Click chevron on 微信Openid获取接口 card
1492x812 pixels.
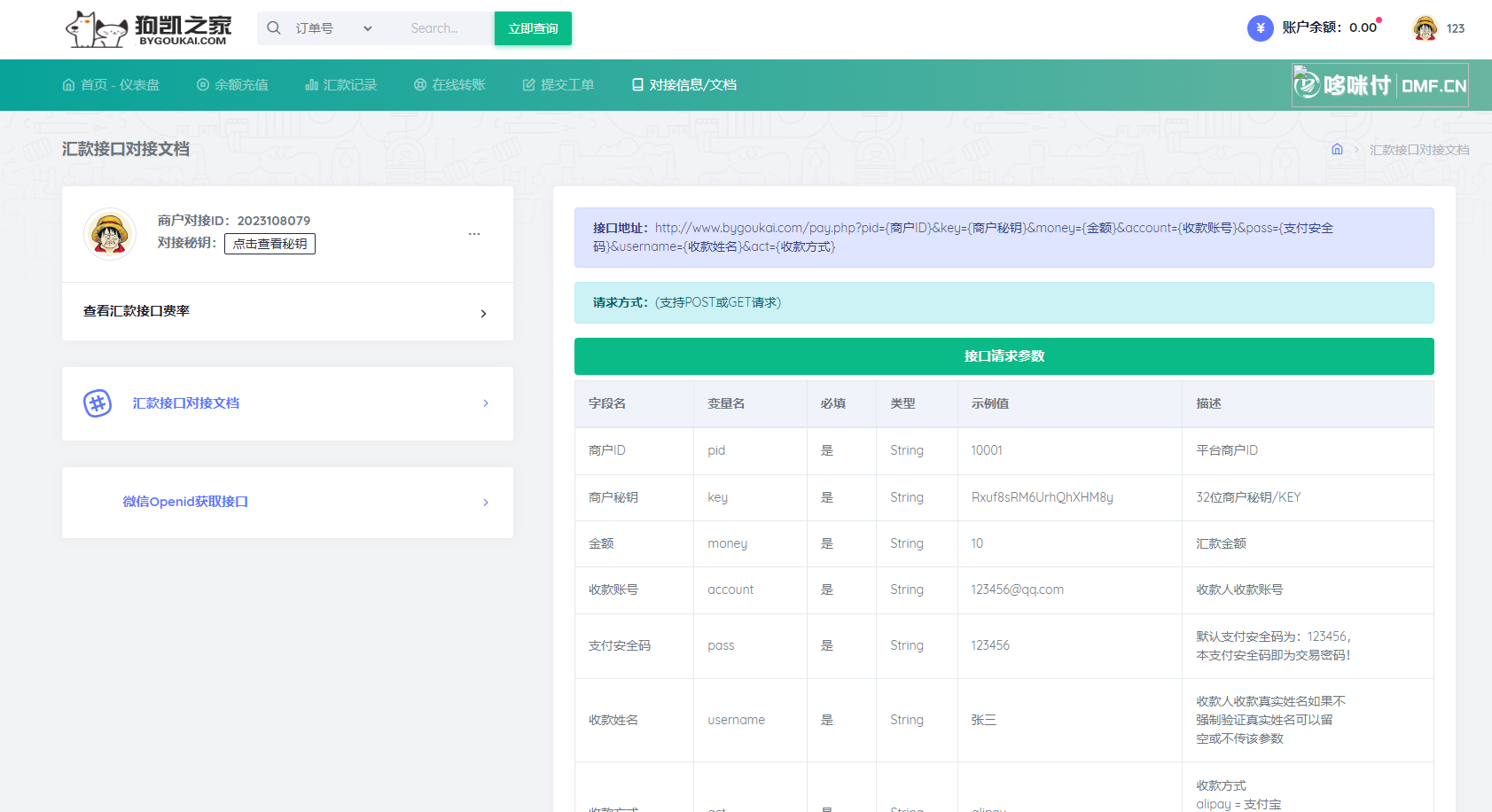click(486, 503)
